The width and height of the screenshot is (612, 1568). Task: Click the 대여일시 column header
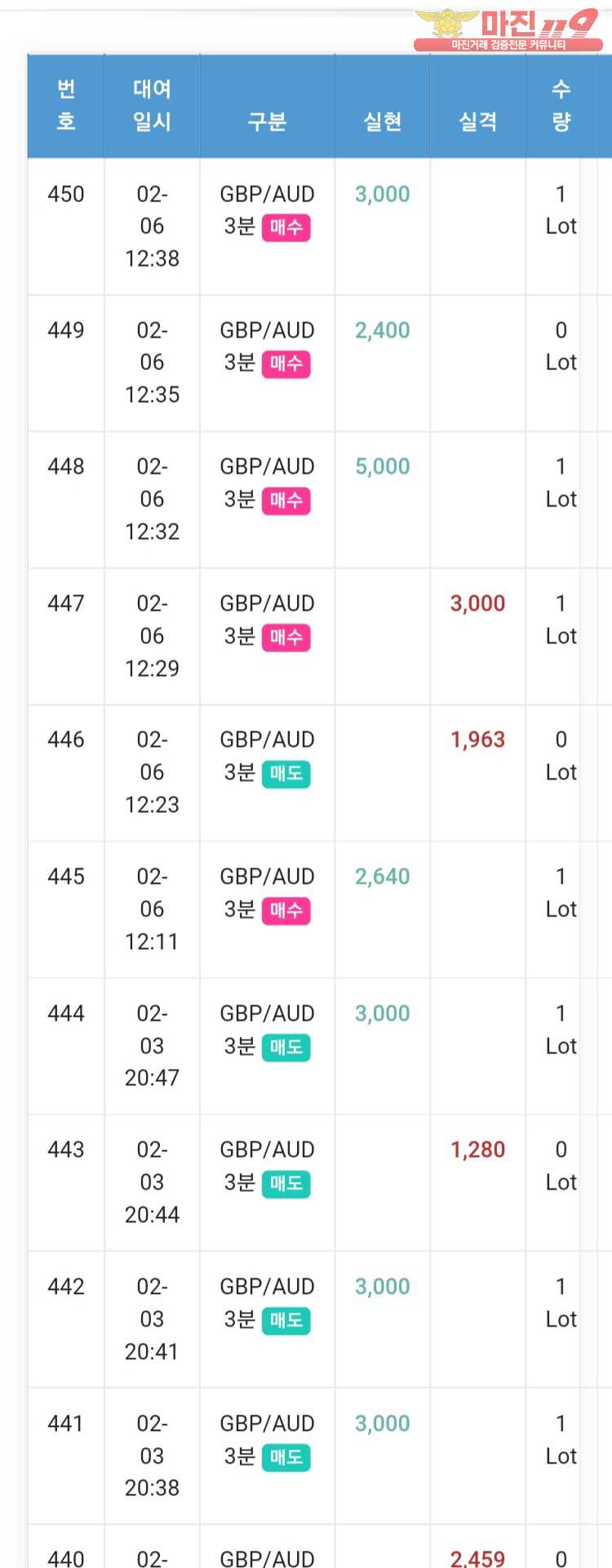click(152, 105)
